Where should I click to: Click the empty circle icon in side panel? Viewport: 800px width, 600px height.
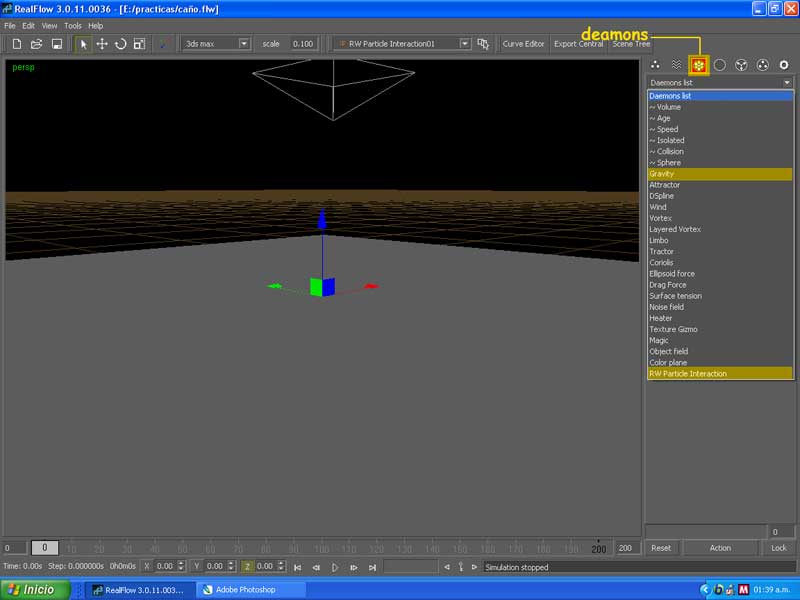tap(719, 65)
